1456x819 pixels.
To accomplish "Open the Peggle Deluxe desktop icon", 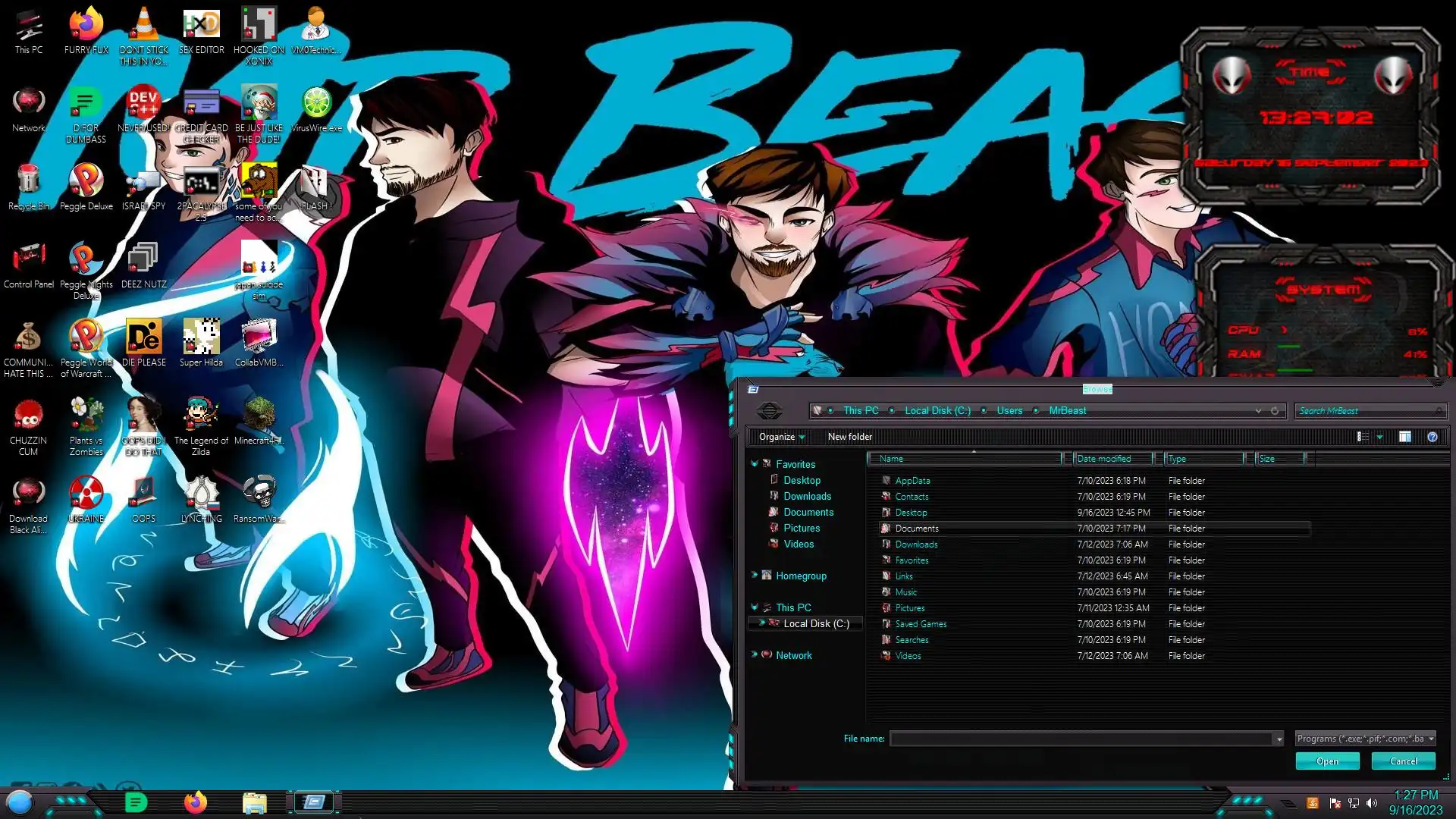I will pos(86,182).
